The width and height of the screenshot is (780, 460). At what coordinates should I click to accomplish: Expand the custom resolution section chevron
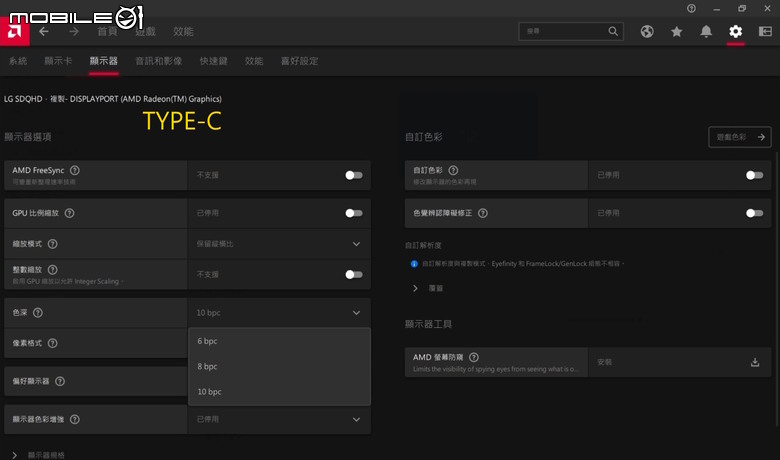coord(415,288)
